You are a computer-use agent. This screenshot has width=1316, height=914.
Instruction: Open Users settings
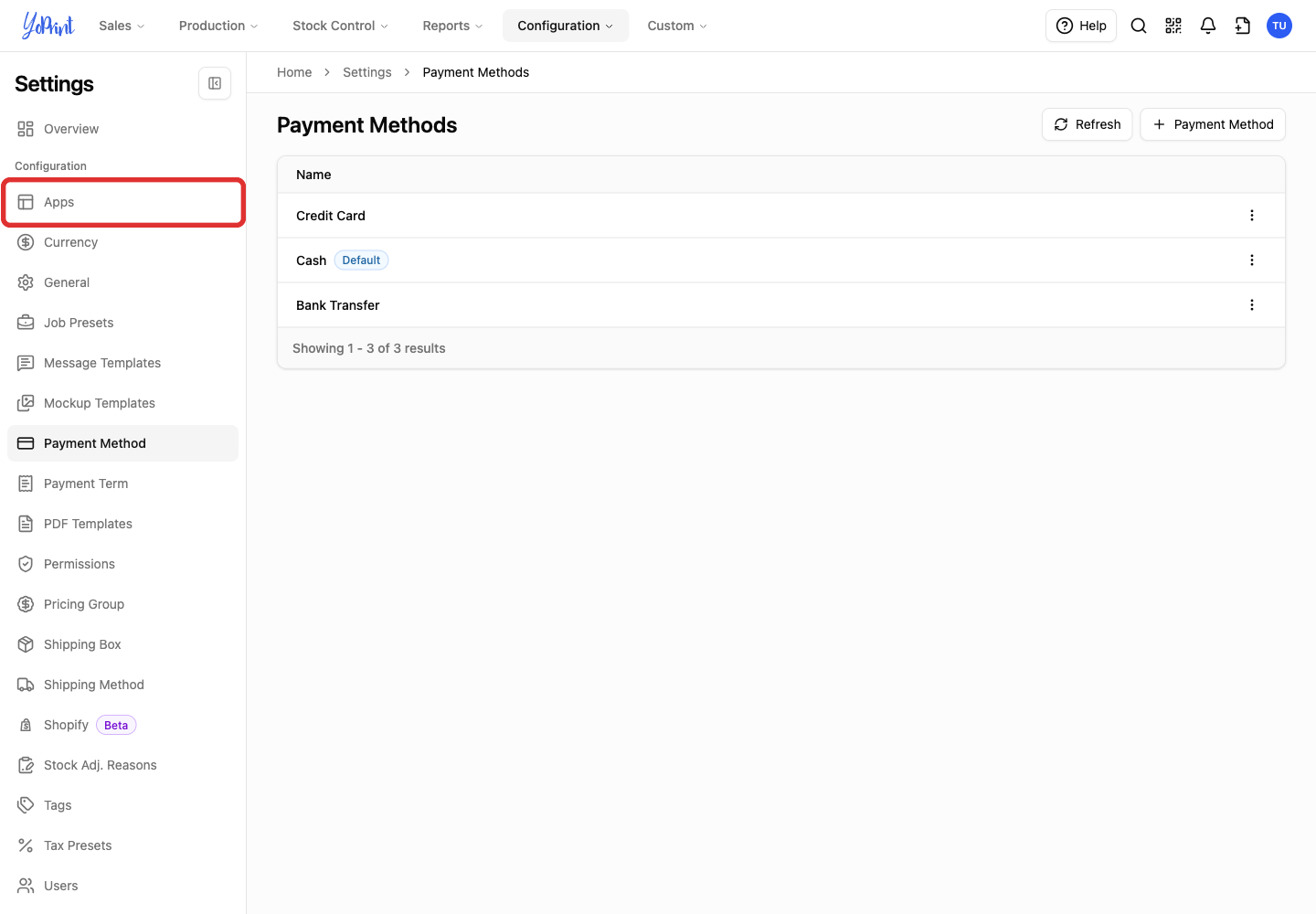pyautogui.click(x=122, y=886)
